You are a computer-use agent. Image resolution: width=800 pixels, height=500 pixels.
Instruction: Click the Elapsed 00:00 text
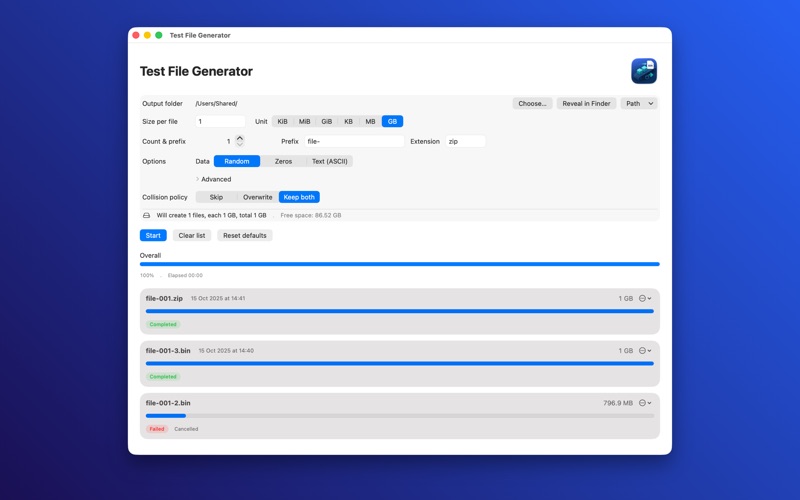pyautogui.click(x=185, y=276)
